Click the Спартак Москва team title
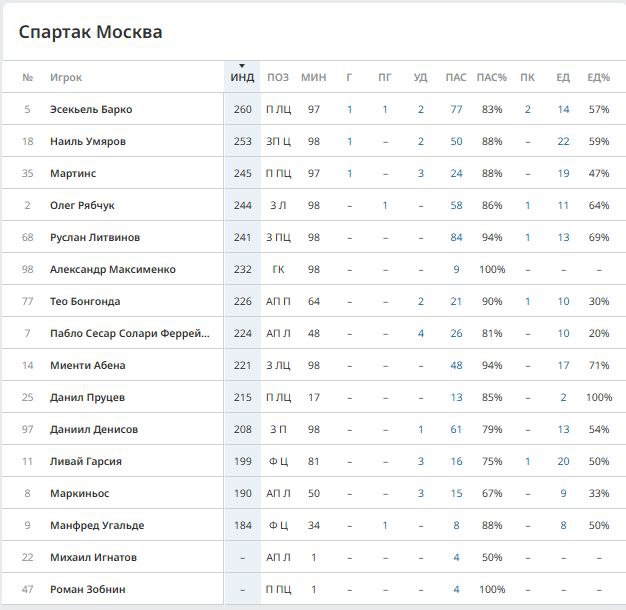This screenshot has height=610, width=626. point(91,32)
